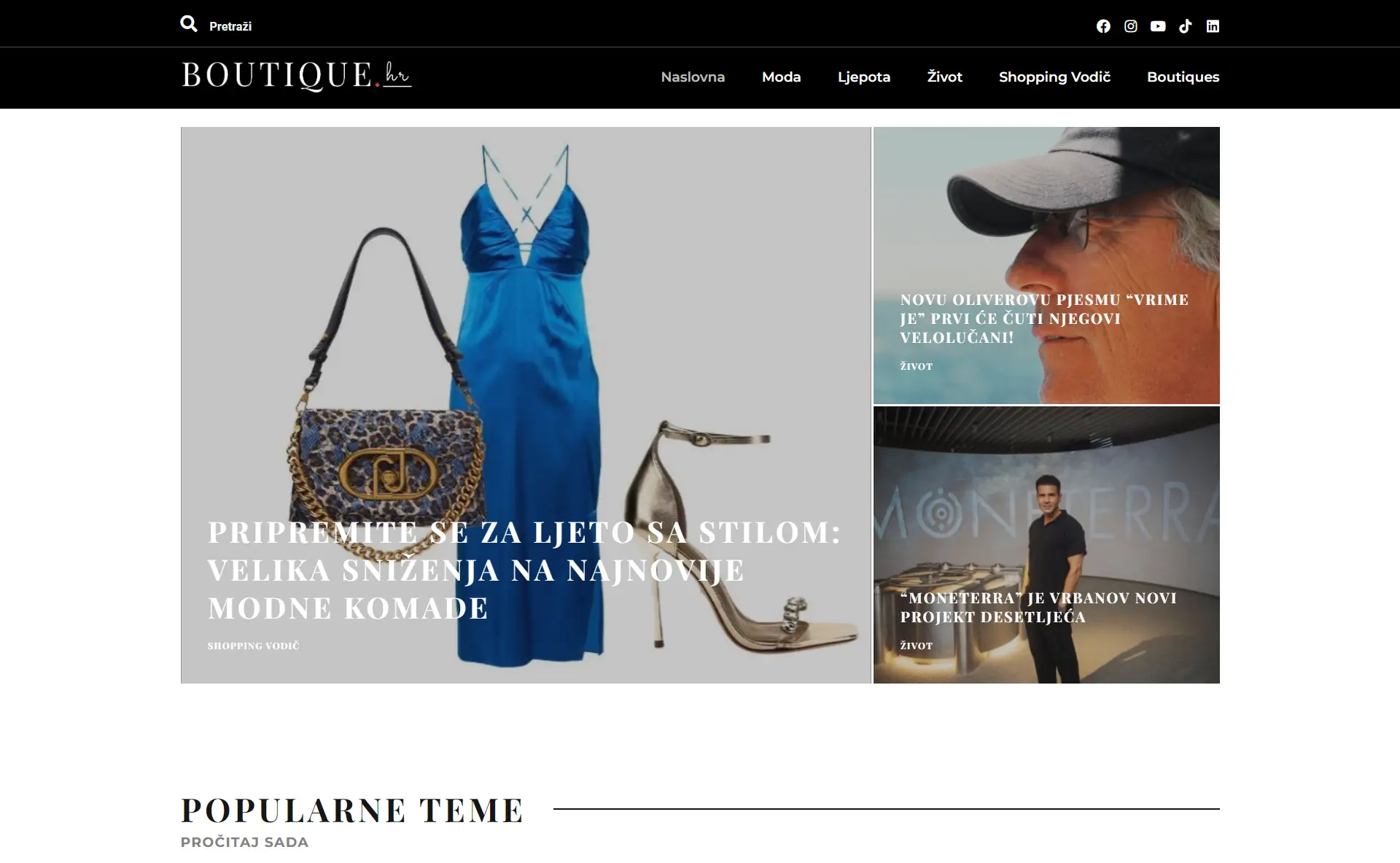The image size is (1400, 863).
Task: Open the LinkedIn social icon
Action: [x=1213, y=26]
